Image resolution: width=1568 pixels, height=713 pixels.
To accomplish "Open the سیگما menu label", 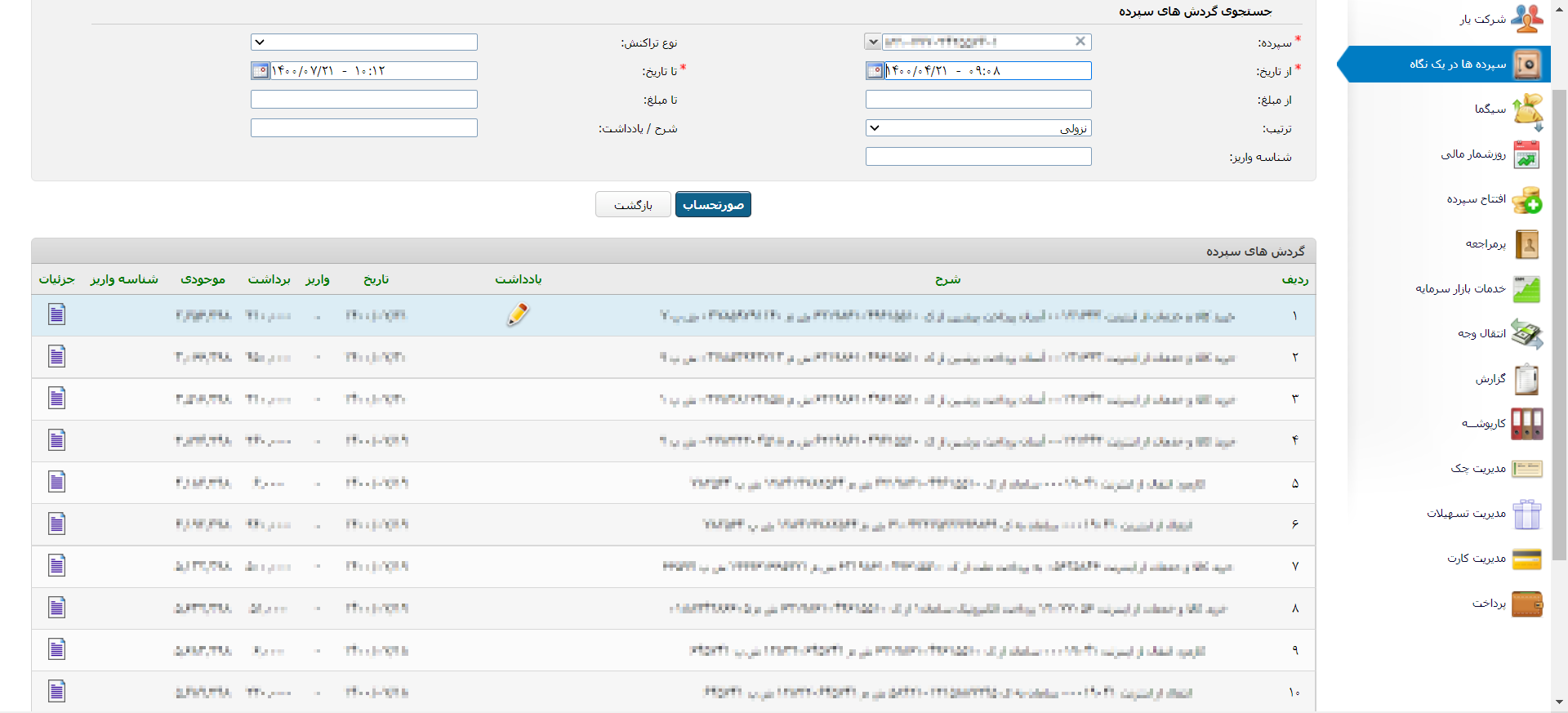I will click(x=1490, y=109).
